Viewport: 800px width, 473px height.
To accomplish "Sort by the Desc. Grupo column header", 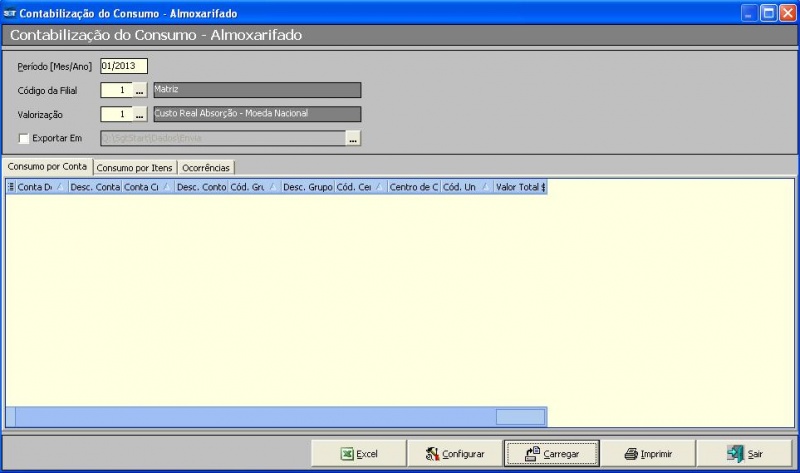I will point(306,187).
